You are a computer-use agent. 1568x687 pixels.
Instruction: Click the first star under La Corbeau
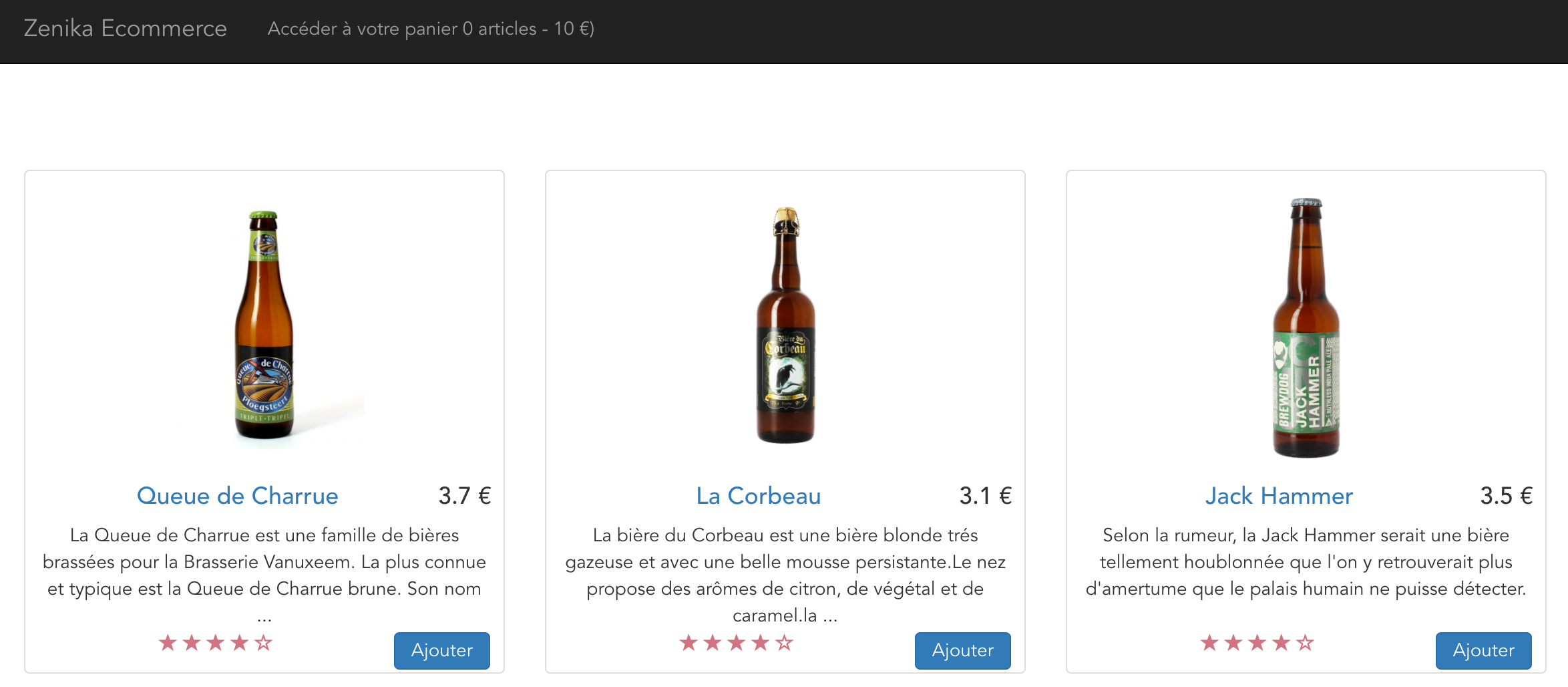click(688, 644)
